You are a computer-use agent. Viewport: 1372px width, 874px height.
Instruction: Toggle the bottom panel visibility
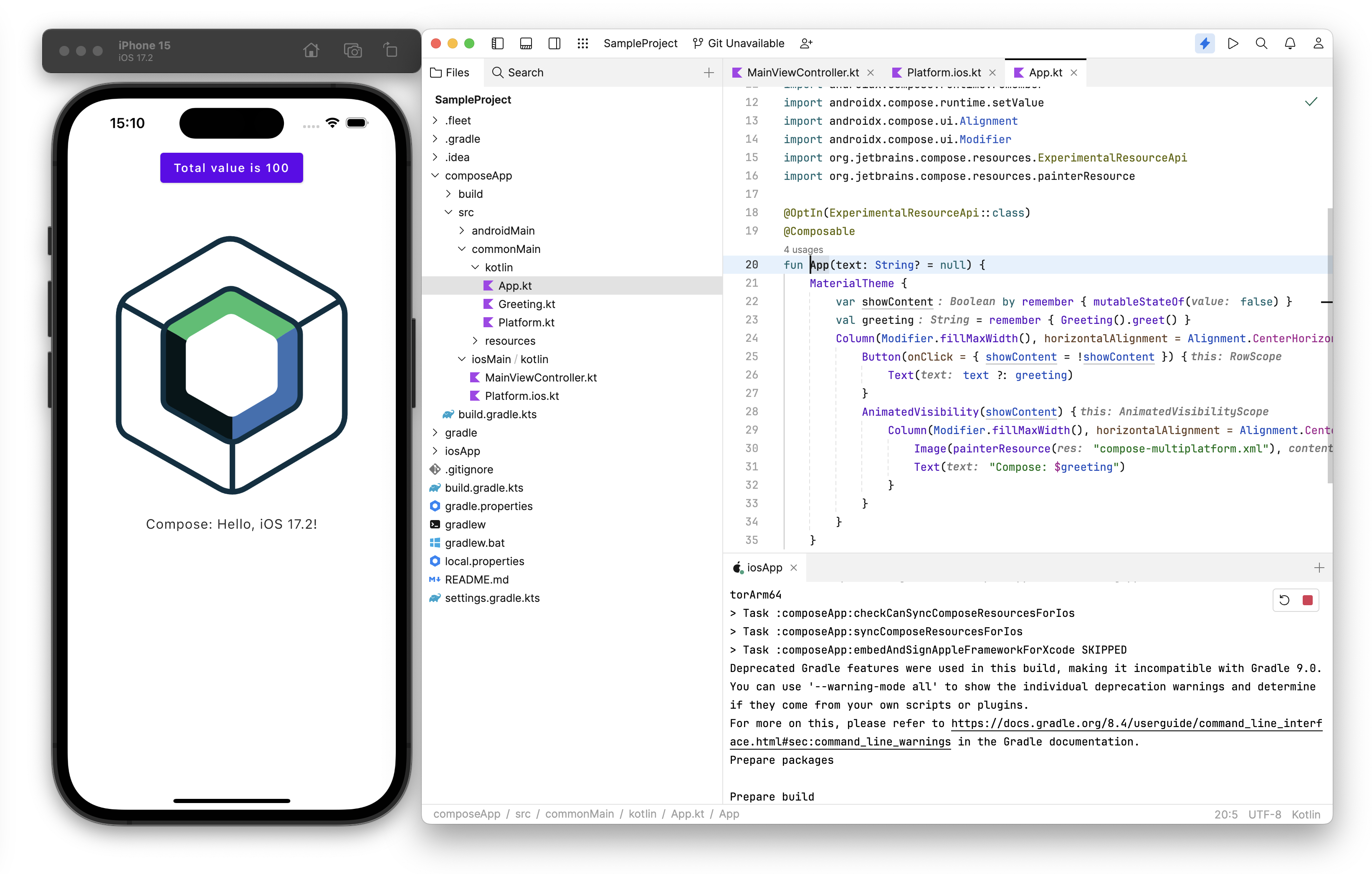[526, 43]
